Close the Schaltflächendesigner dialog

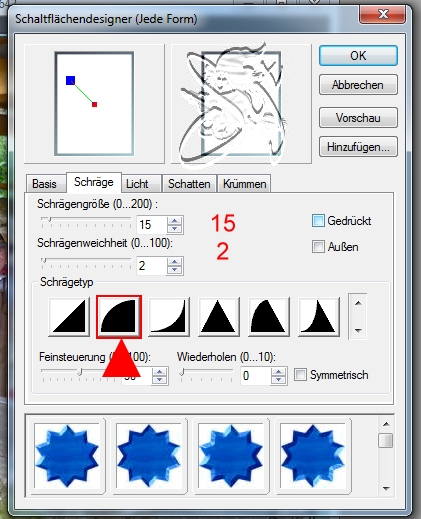[383, 14]
